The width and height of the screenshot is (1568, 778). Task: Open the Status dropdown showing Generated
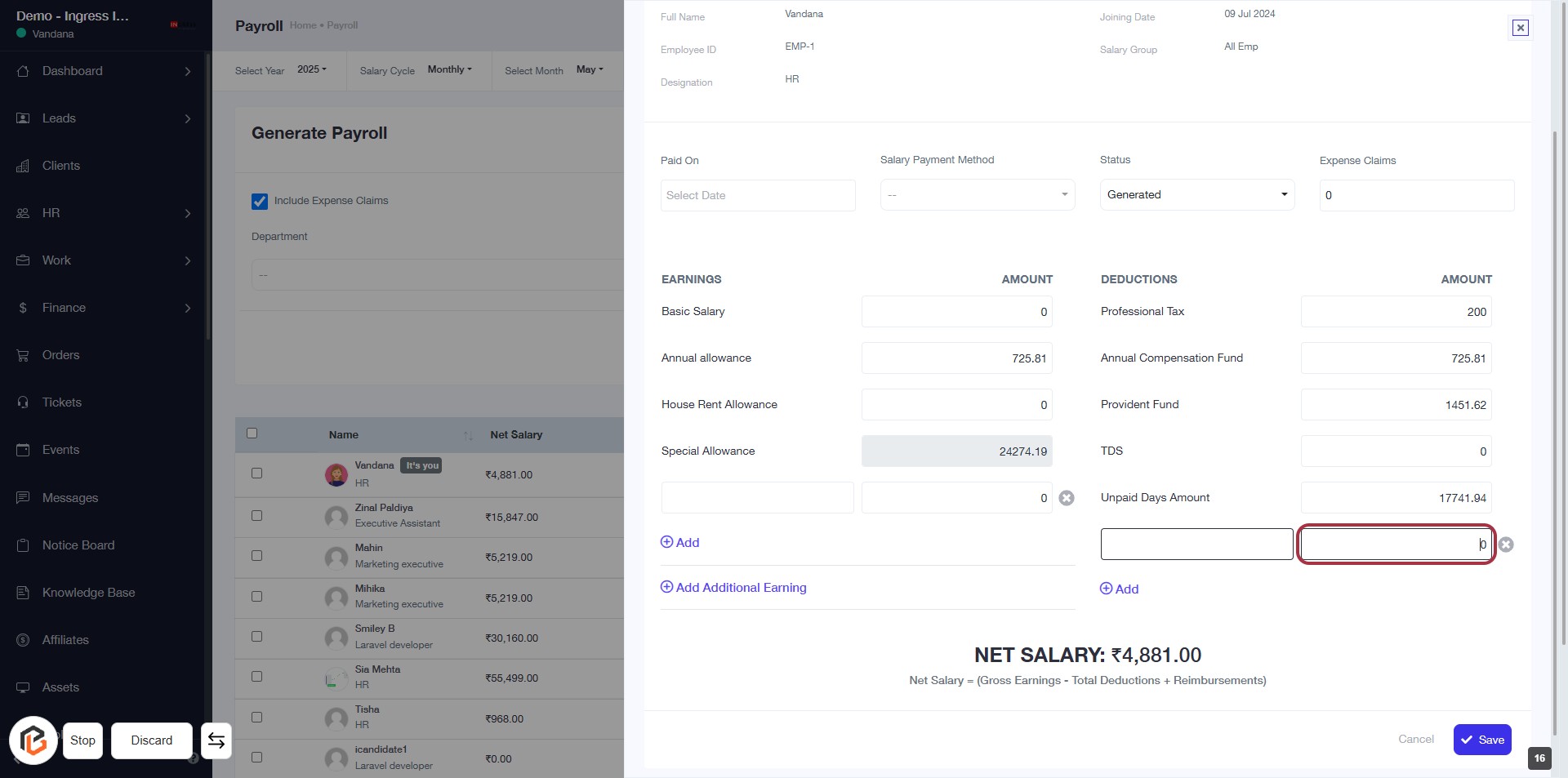[x=1196, y=195]
